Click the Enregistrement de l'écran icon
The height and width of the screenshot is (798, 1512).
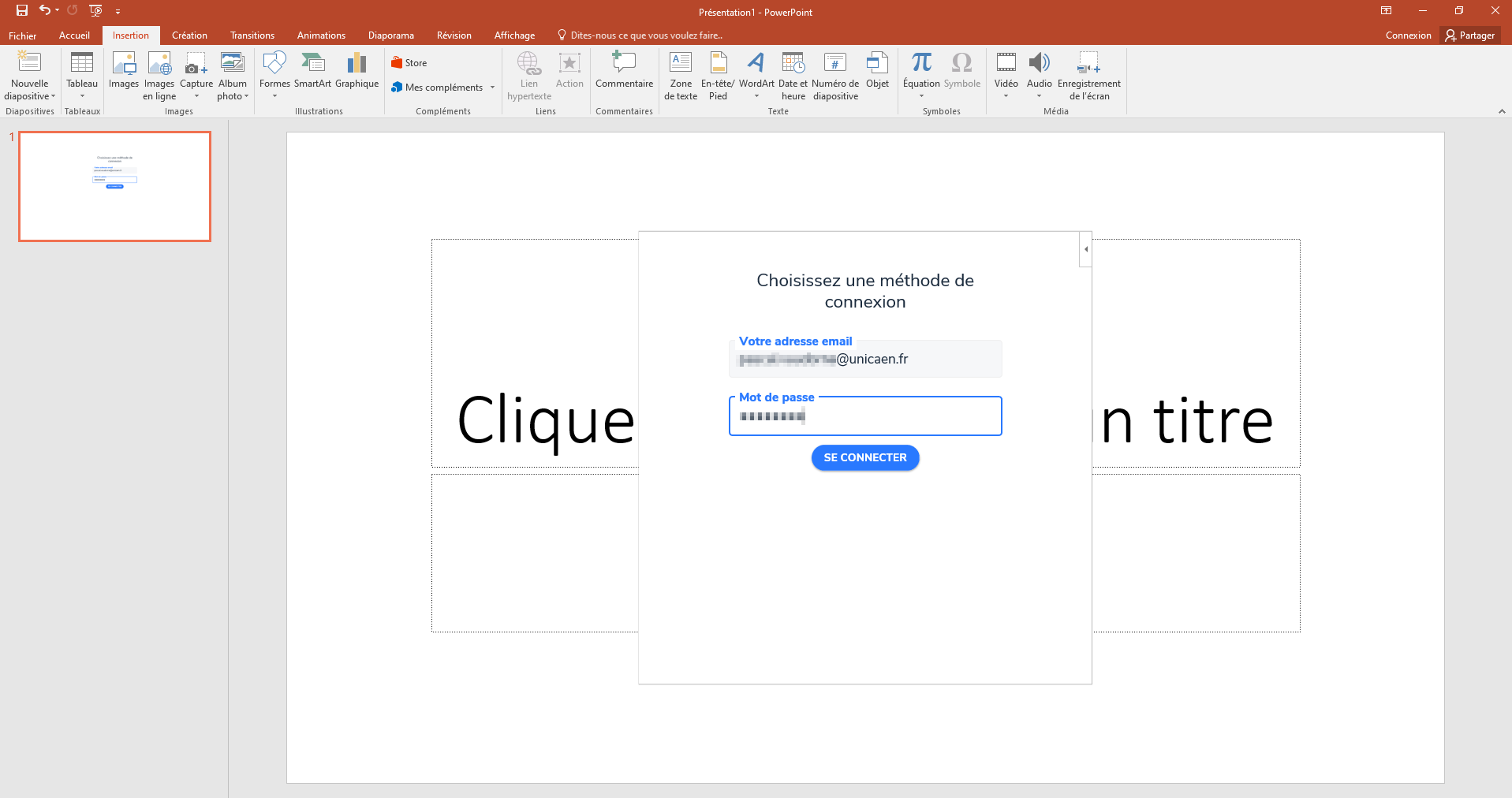click(x=1088, y=63)
